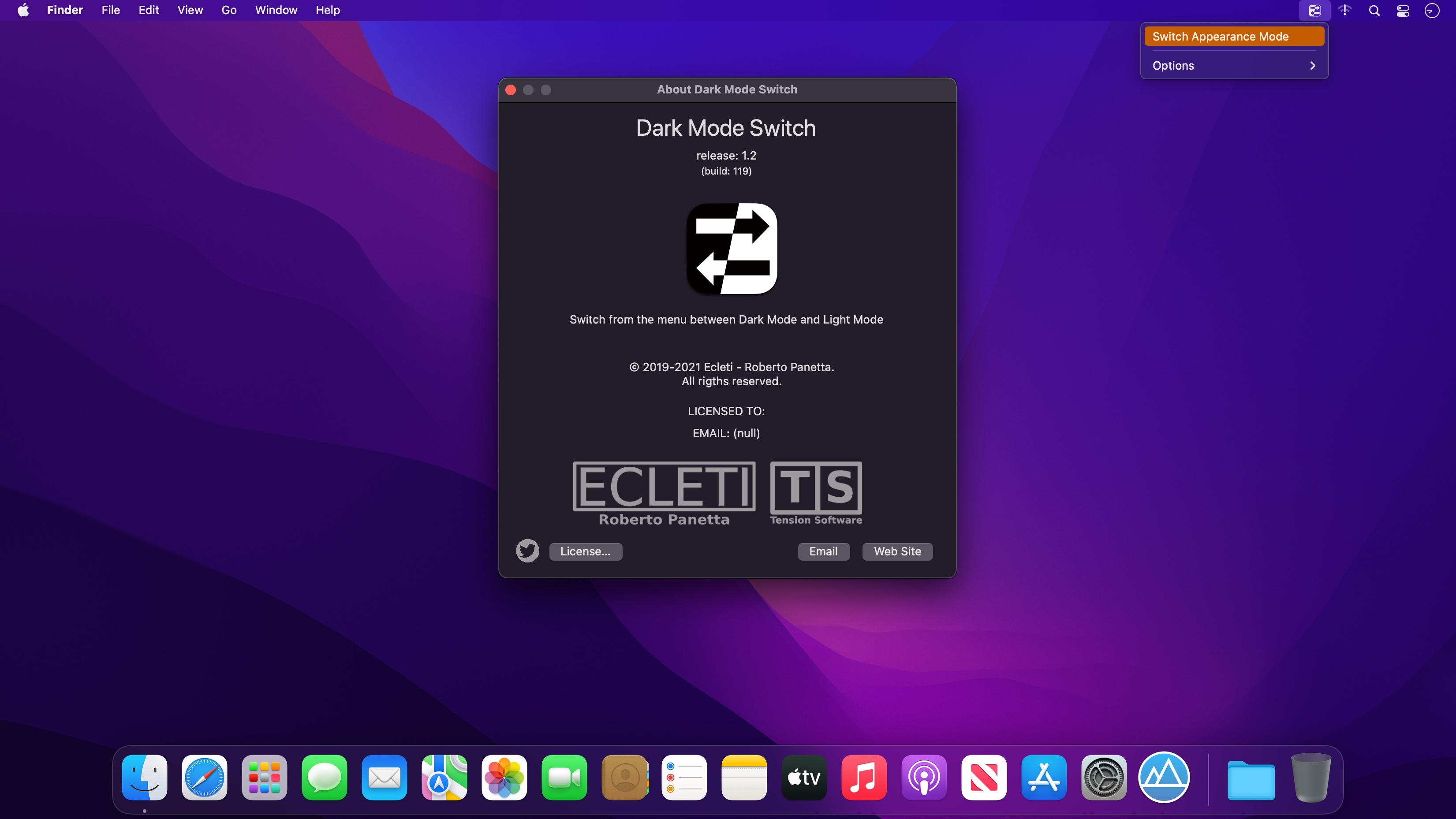The image size is (1456, 819).
Task: Start FaceTime from the Dock
Action: 564,778
